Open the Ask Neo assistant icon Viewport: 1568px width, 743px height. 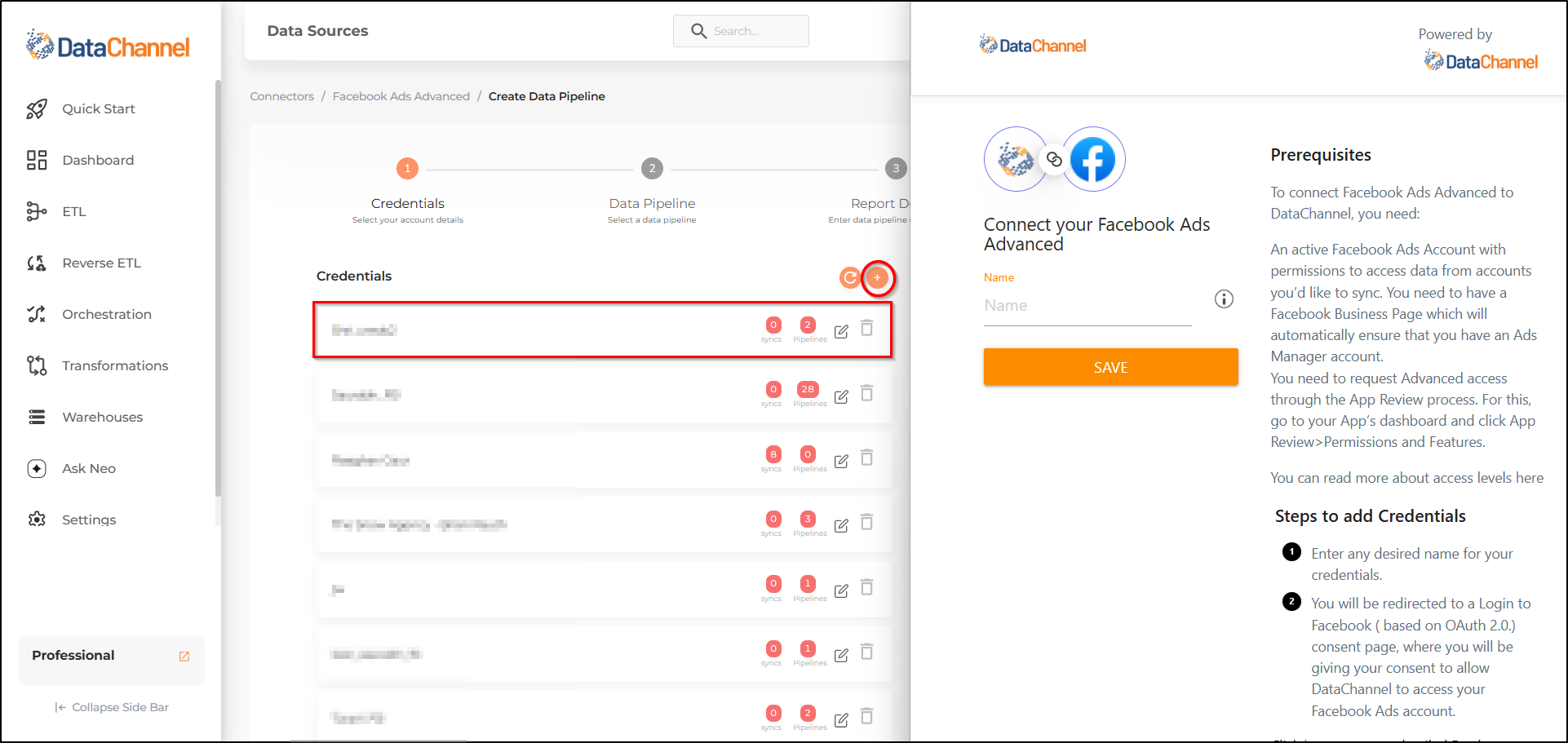(x=37, y=468)
